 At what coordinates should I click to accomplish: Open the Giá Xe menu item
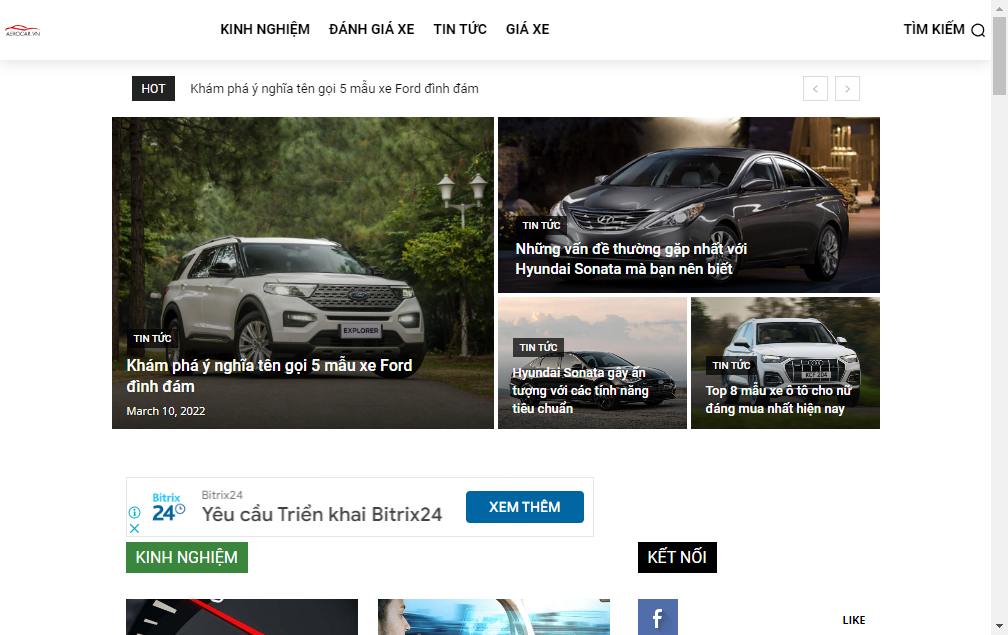coord(527,30)
